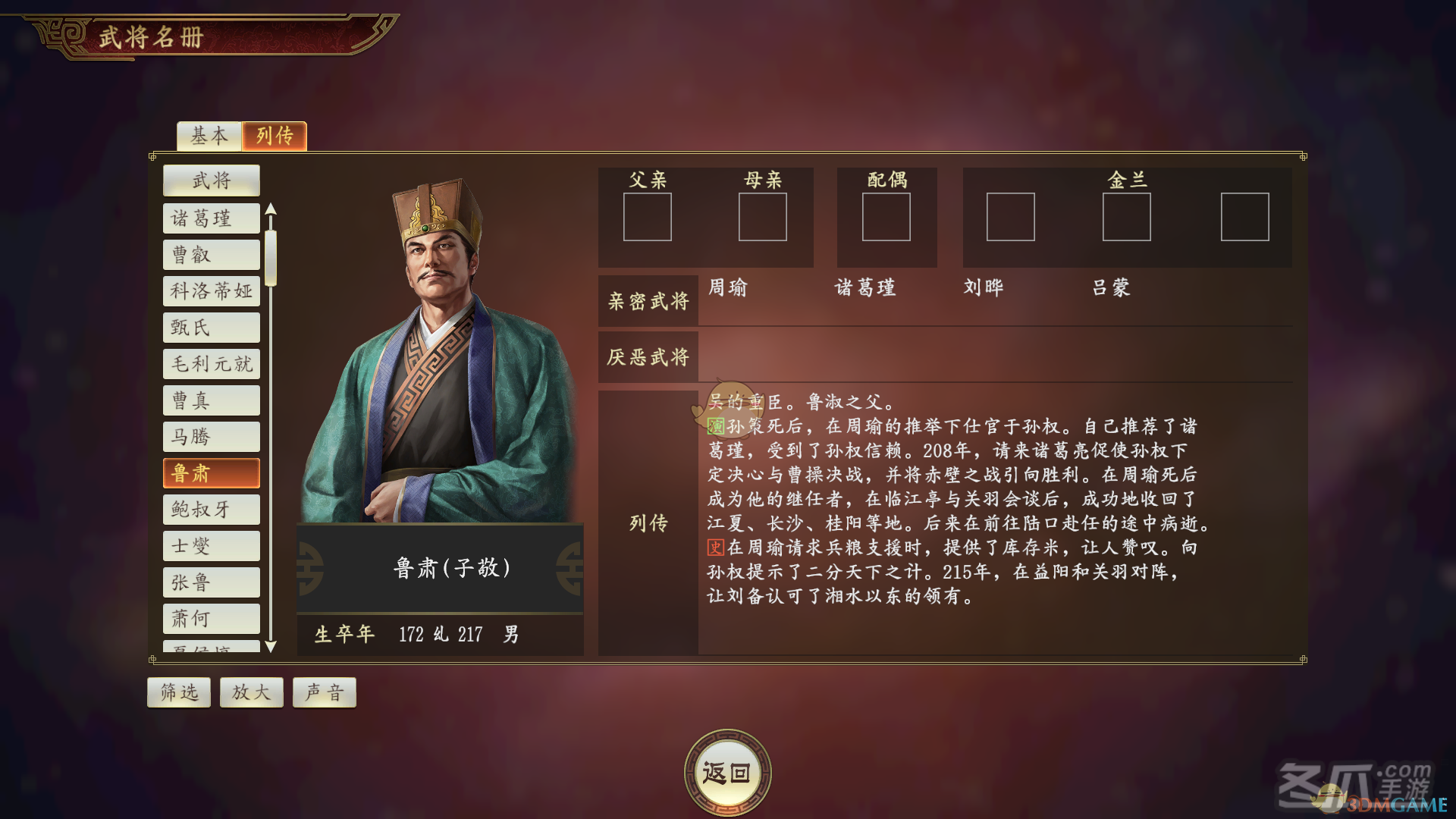The image size is (1456, 819).
Task: Click the scroll up arrow in officer list
Action: (x=271, y=209)
